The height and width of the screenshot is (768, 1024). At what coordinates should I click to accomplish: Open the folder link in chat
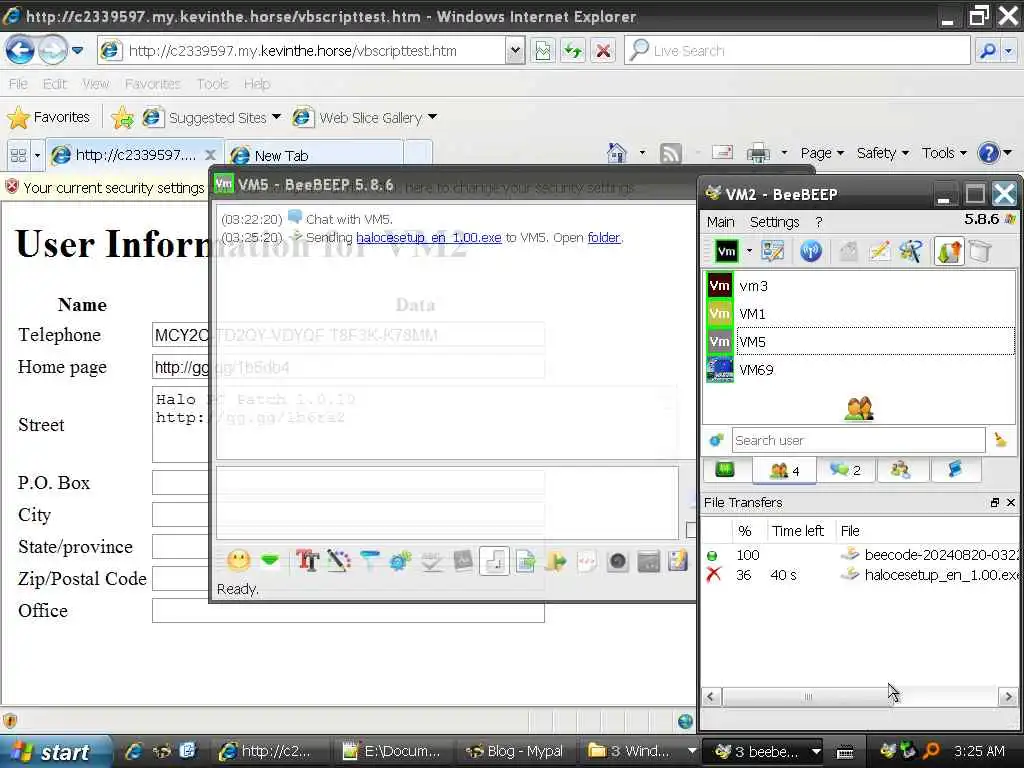coord(604,238)
